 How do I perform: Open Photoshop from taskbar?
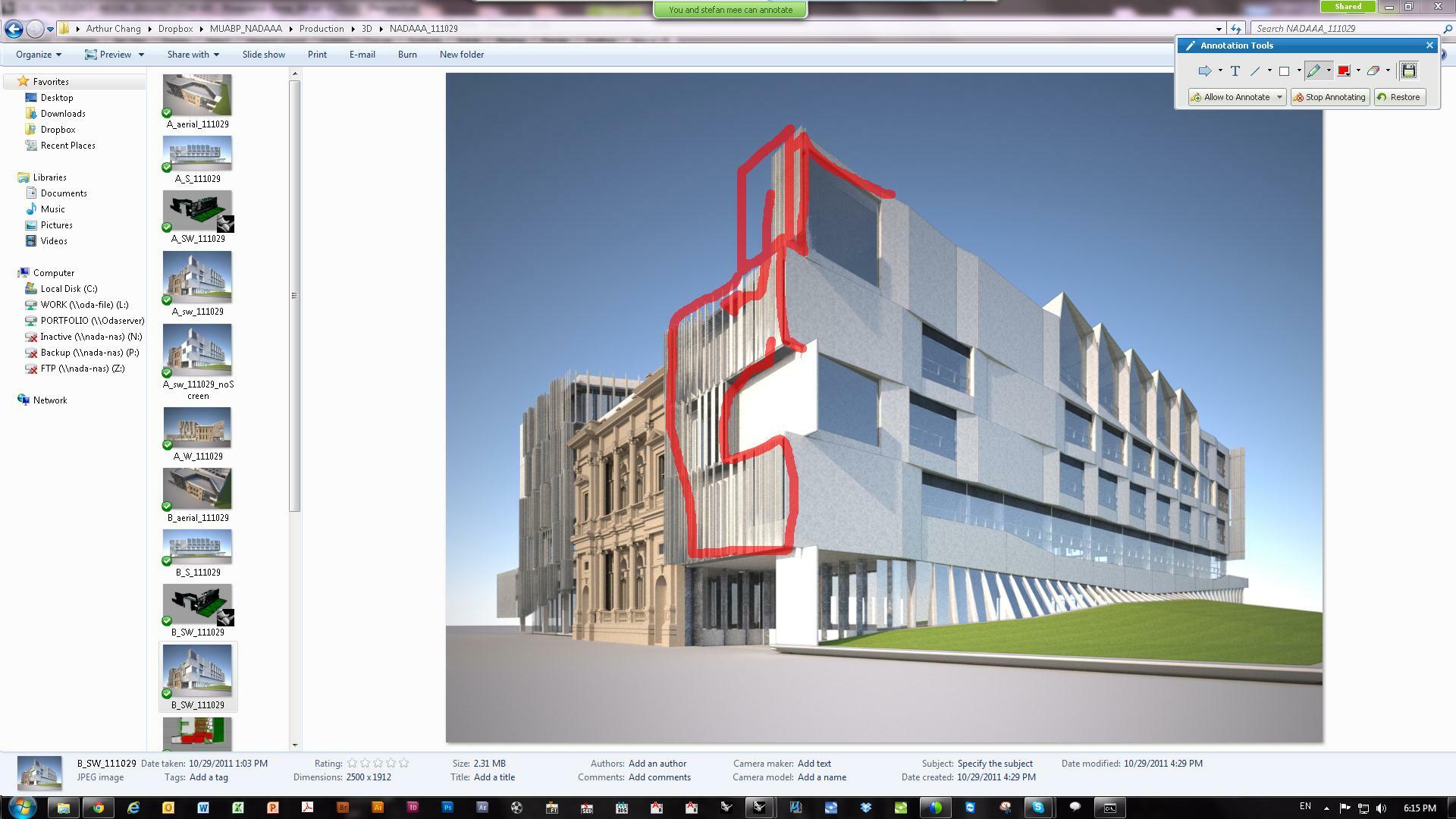(x=447, y=808)
